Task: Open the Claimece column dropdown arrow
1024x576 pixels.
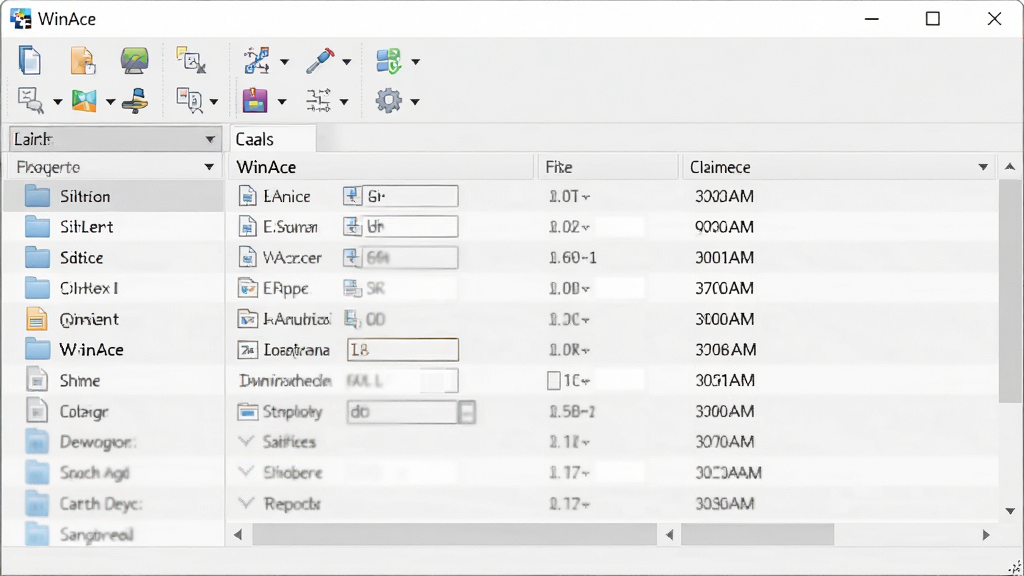Action: pos(983,167)
